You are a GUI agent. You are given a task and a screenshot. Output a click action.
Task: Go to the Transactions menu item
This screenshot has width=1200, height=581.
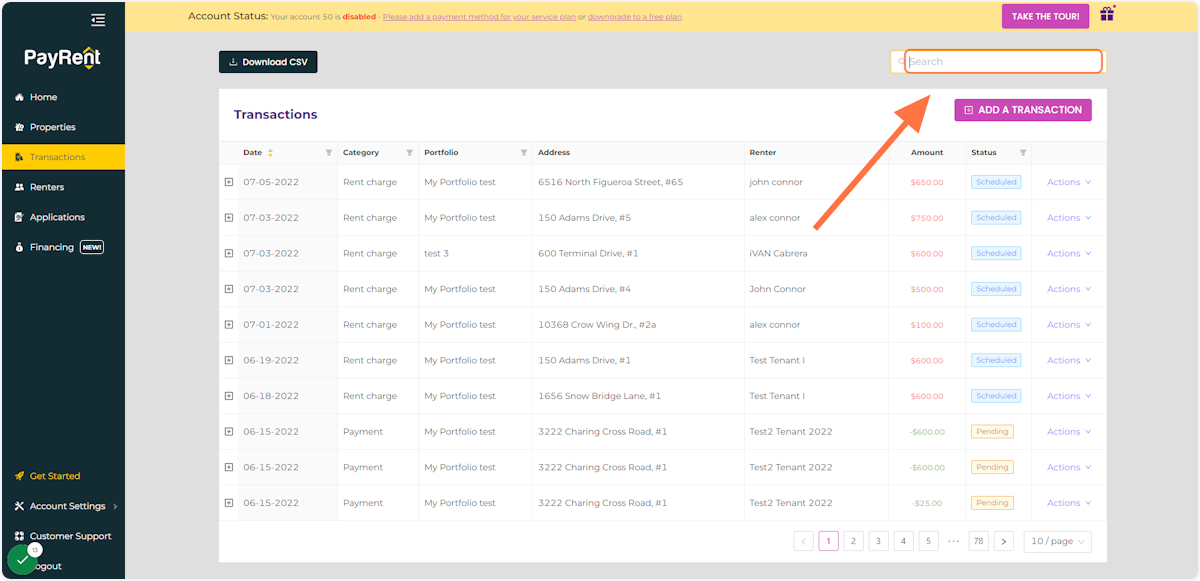coord(60,157)
